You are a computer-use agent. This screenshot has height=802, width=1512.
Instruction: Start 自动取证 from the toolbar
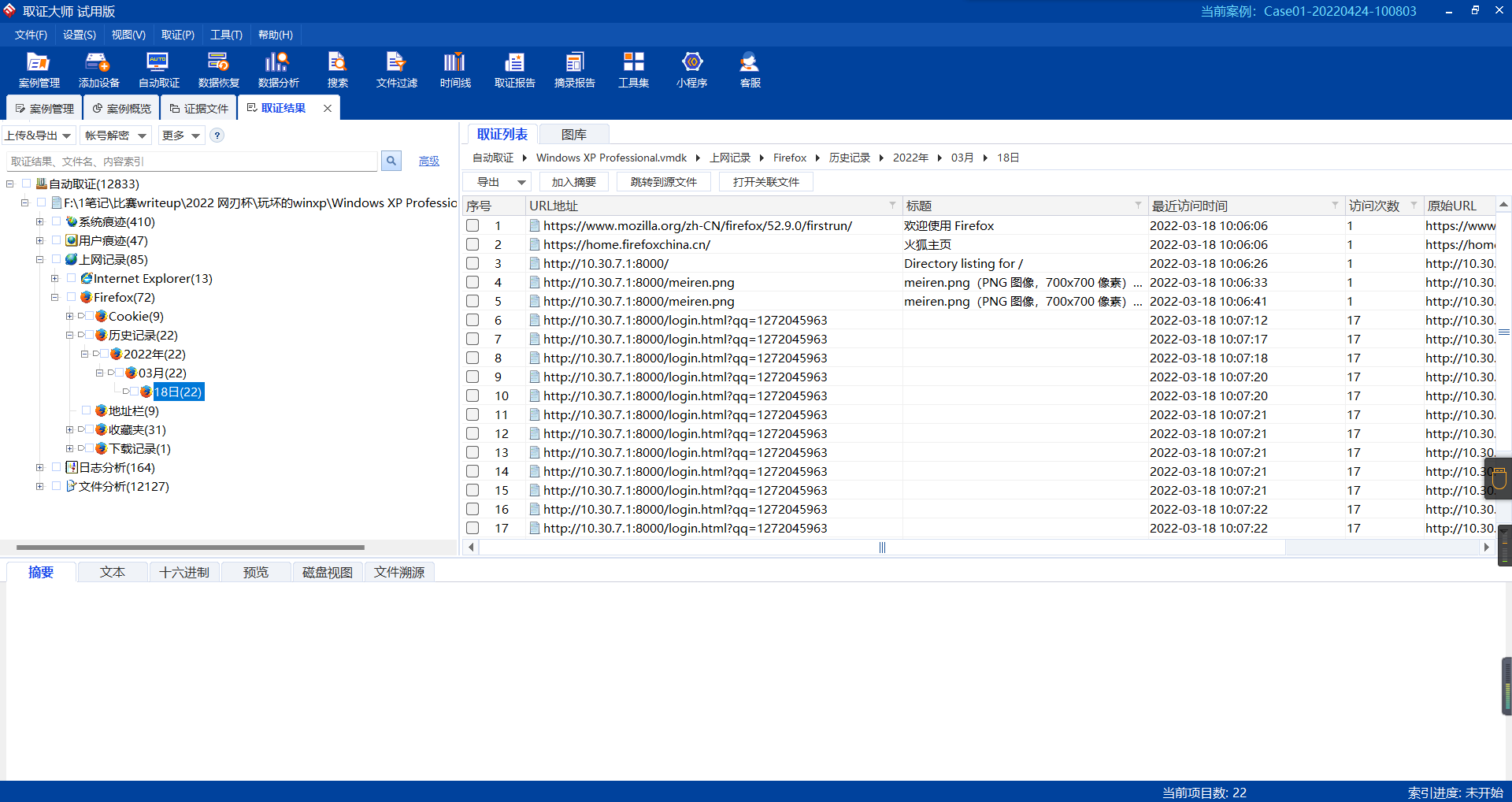pos(158,70)
